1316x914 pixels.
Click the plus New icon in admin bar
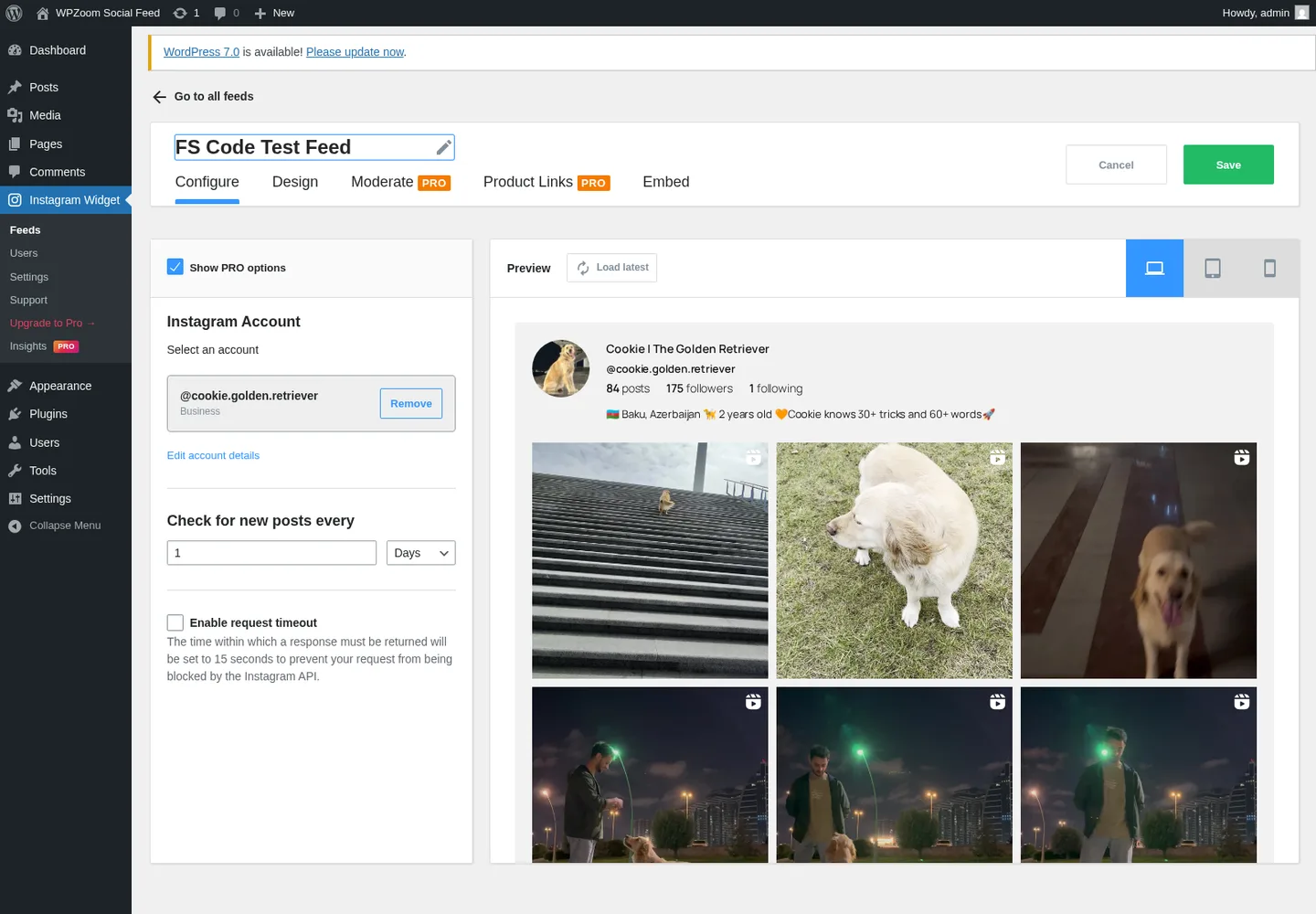[x=260, y=13]
